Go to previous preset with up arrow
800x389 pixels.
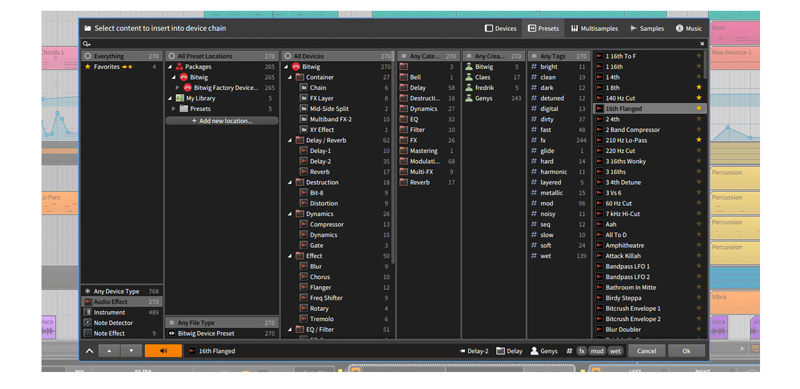click(x=109, y=351)
